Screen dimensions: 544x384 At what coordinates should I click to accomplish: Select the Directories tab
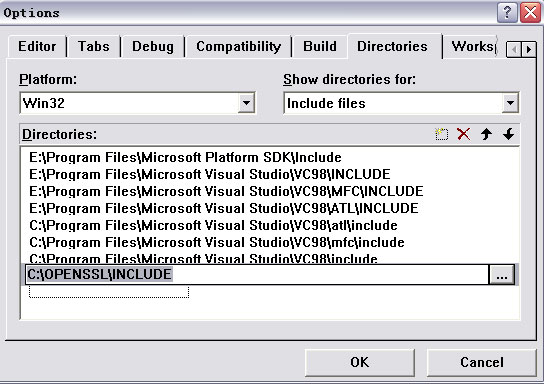[x=392, y=46]
